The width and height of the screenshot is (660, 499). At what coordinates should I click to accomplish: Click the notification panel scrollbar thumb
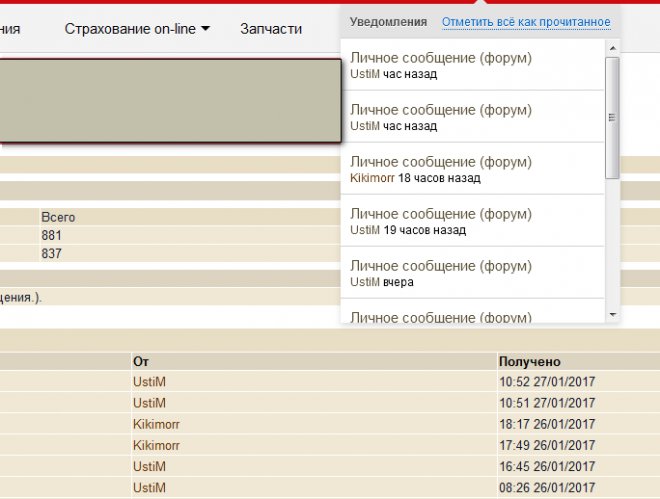(x=612, y=117)
